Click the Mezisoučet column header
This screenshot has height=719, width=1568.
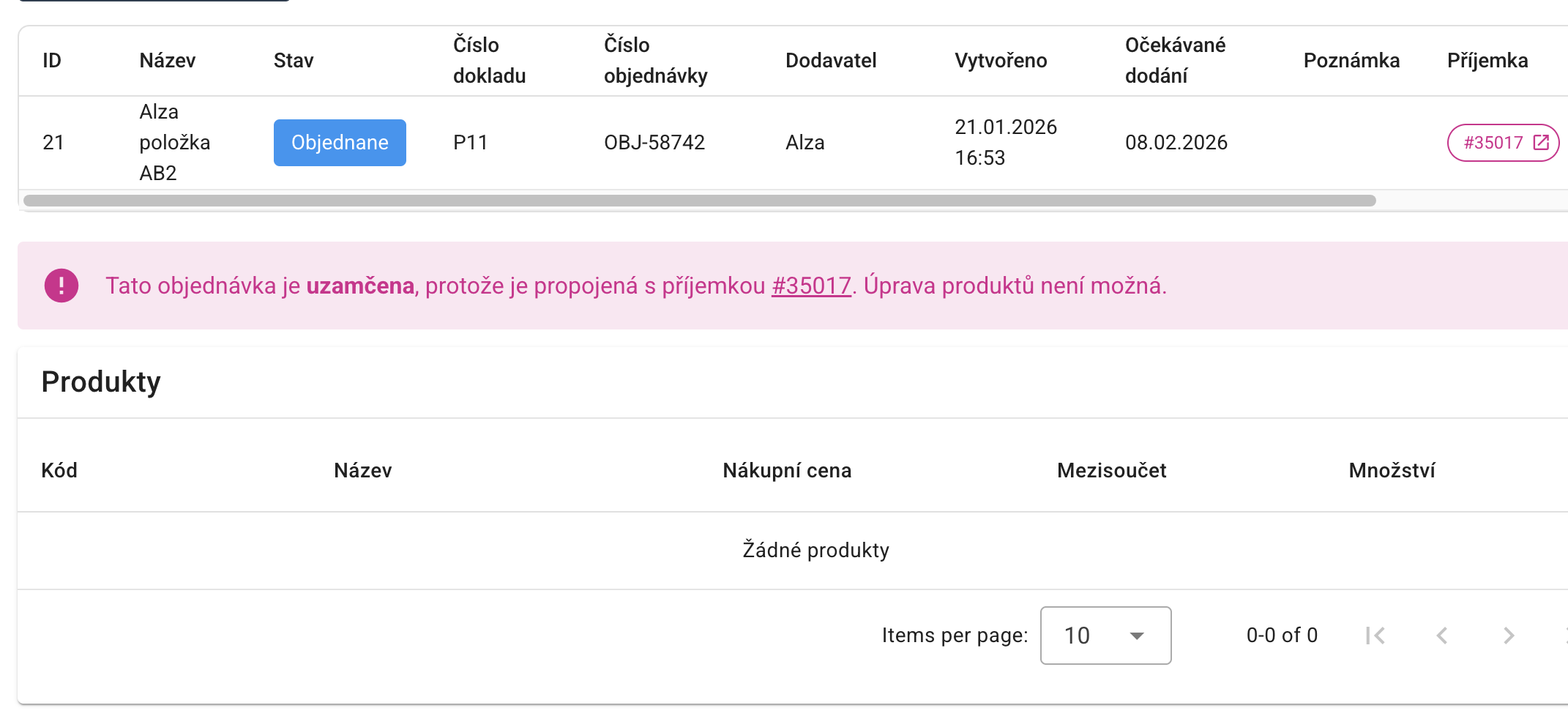[1111, 471]
